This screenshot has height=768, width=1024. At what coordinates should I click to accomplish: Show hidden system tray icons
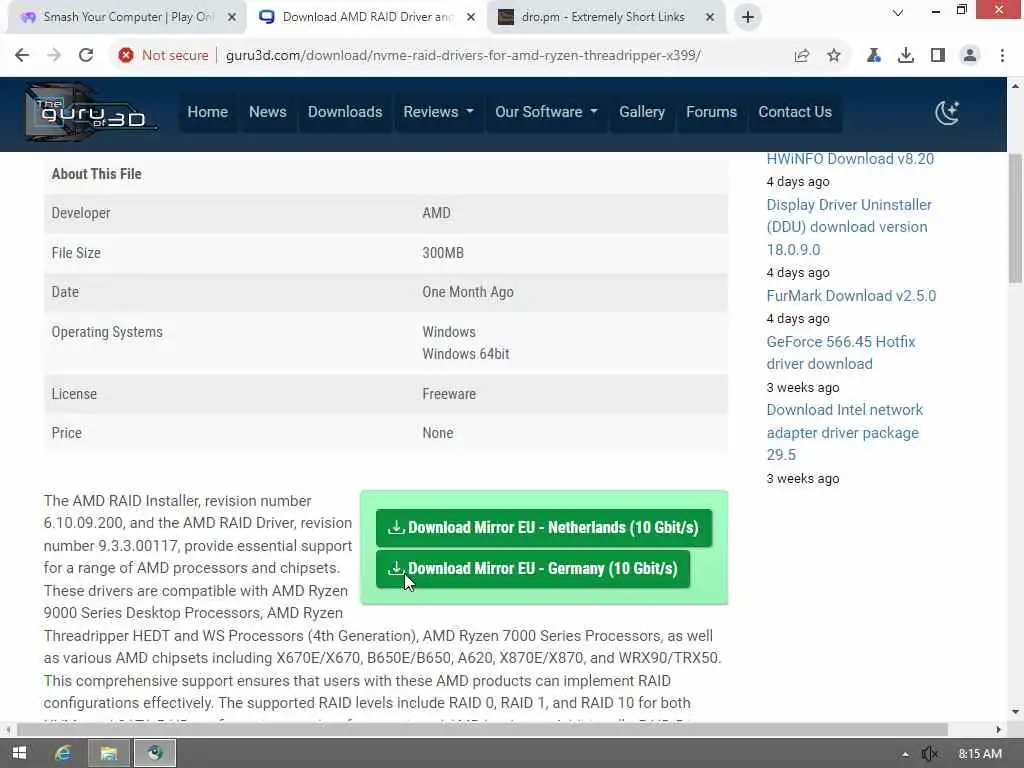point(905,754)
